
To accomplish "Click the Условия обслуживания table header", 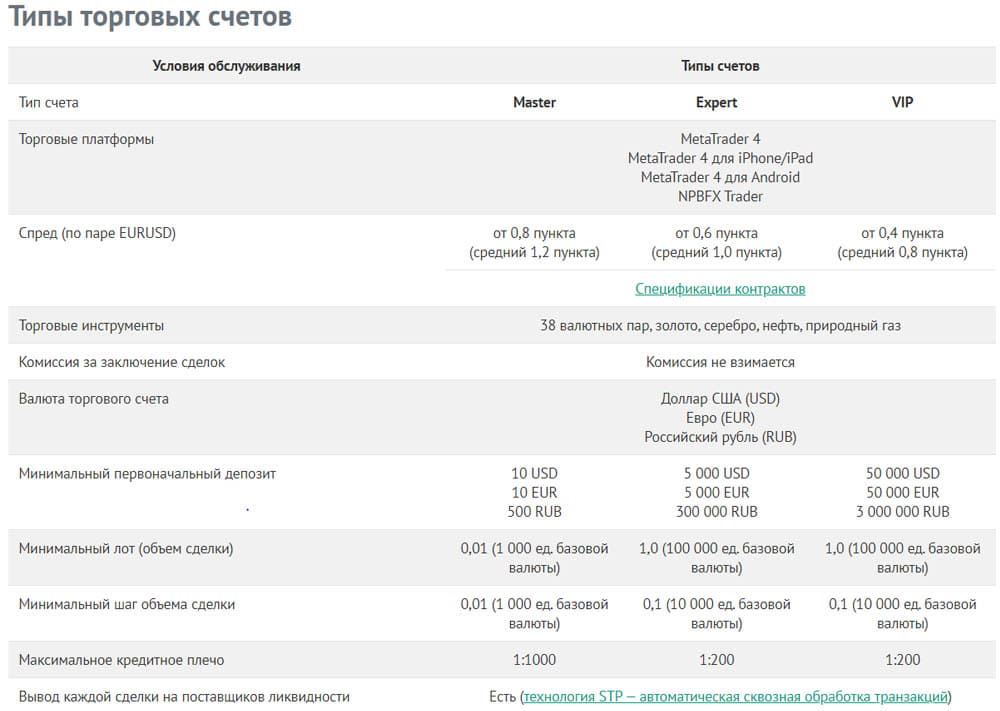I will 226,66.
